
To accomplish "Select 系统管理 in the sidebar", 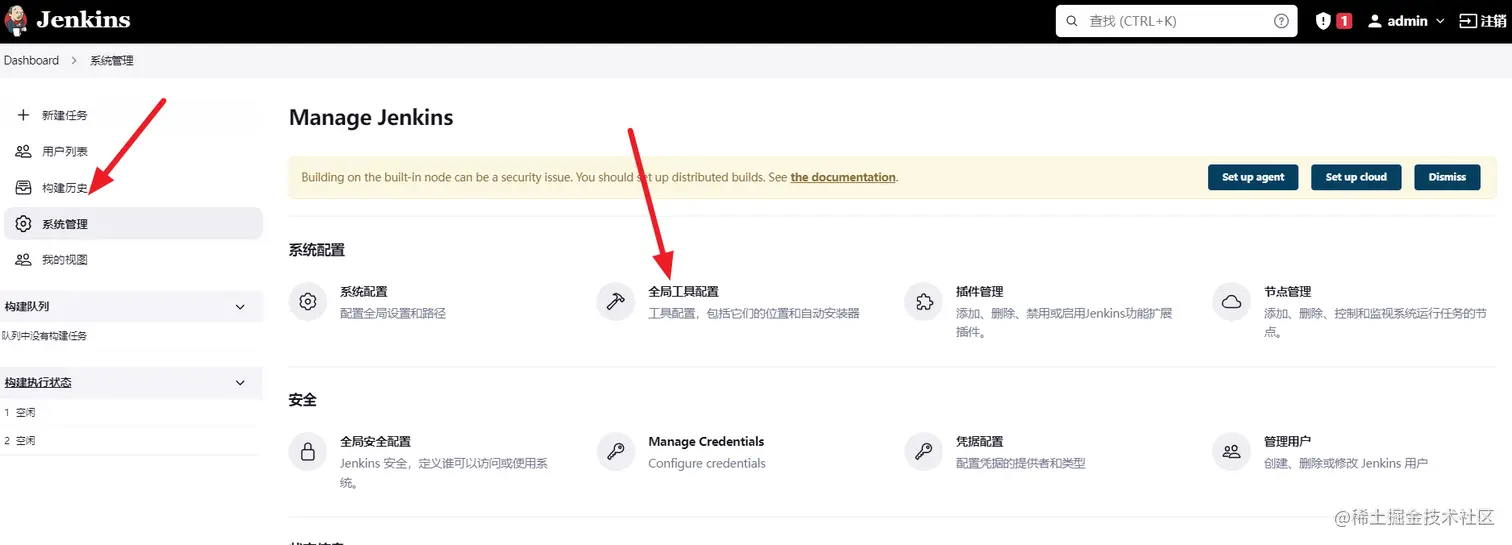I will pos(133,224).
